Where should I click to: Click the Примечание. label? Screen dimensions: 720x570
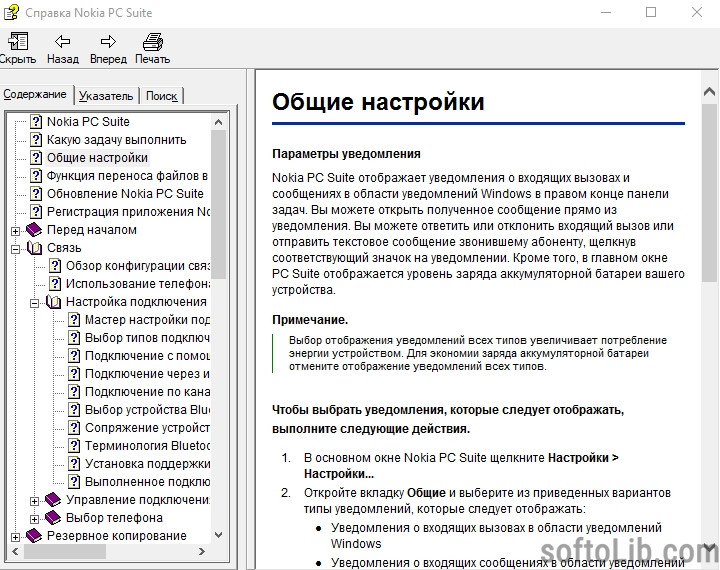310,320
